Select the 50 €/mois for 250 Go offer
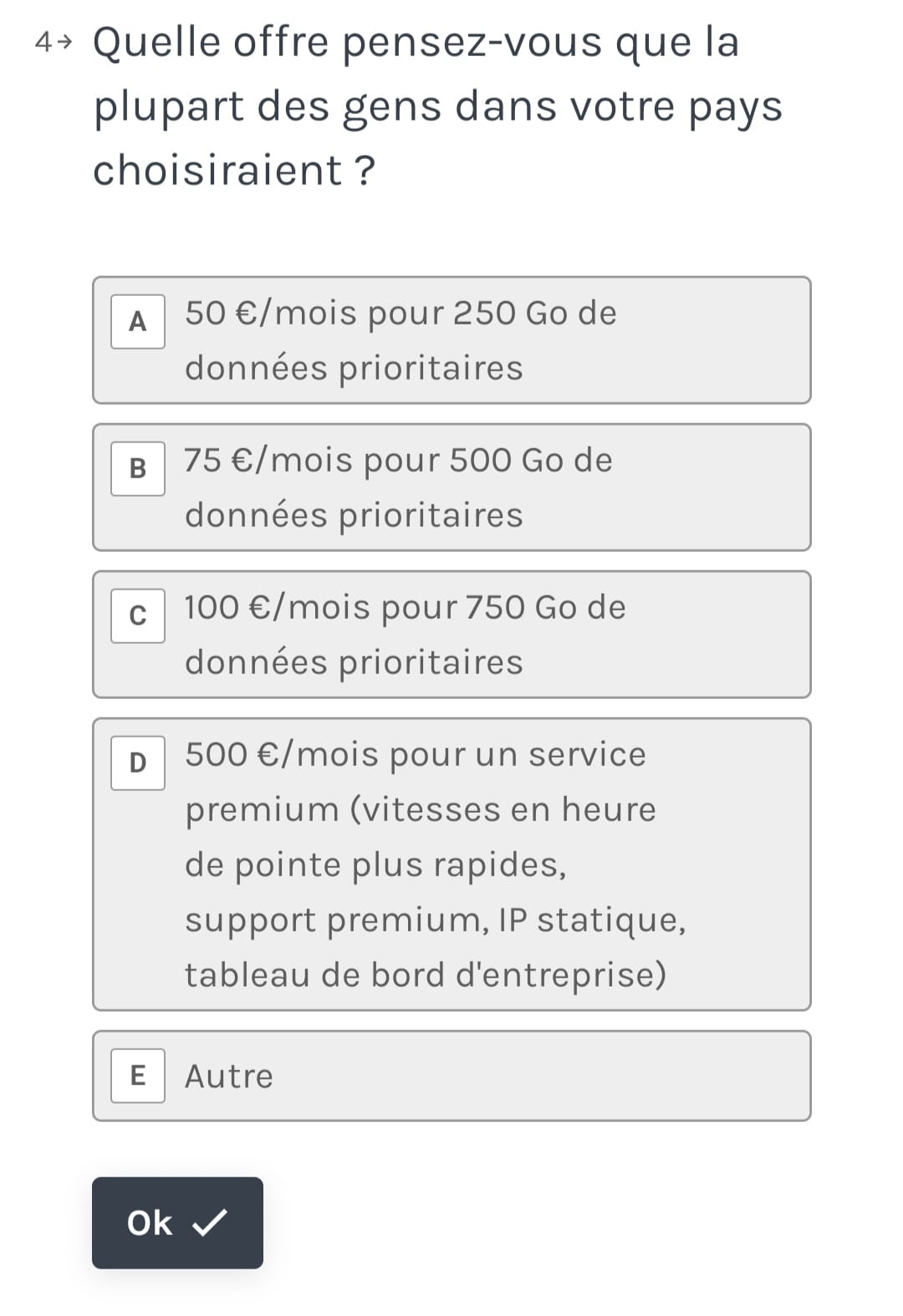The image size is (903, 1316). [451, 340]
